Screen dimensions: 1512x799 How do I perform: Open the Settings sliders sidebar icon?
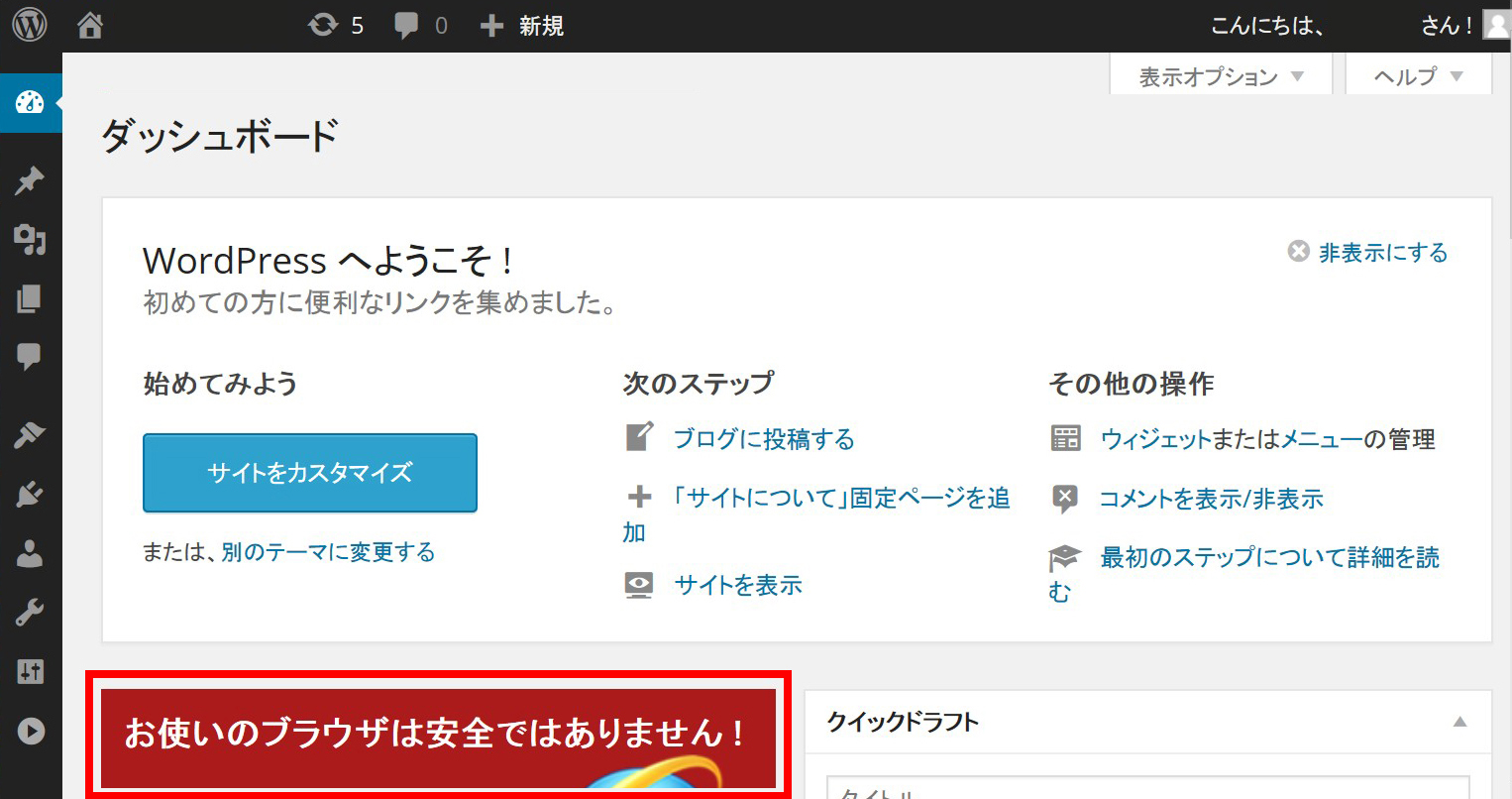(x=30, y=672)
